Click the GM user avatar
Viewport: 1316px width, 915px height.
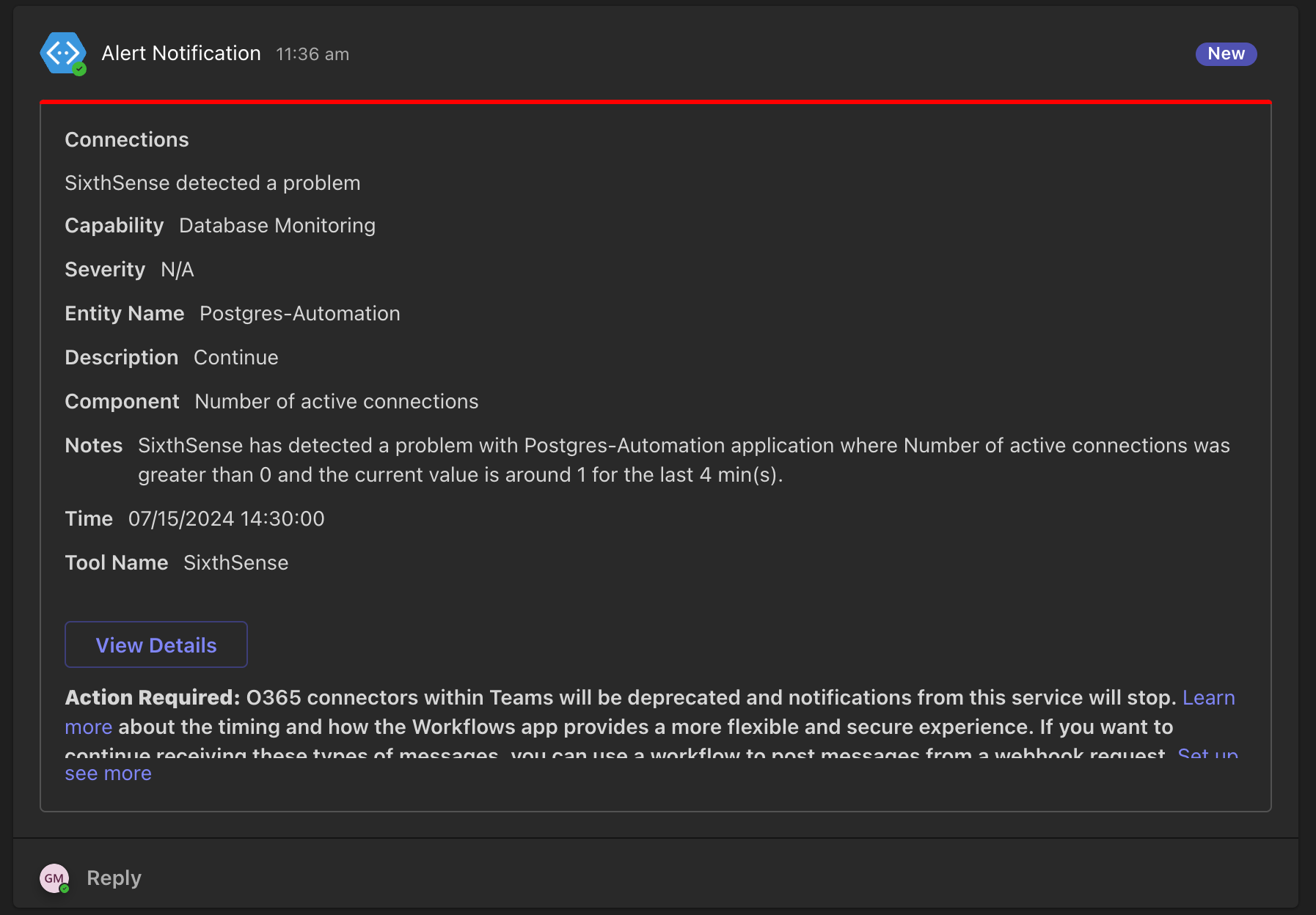pyautogui.click(x=54, y=878)
